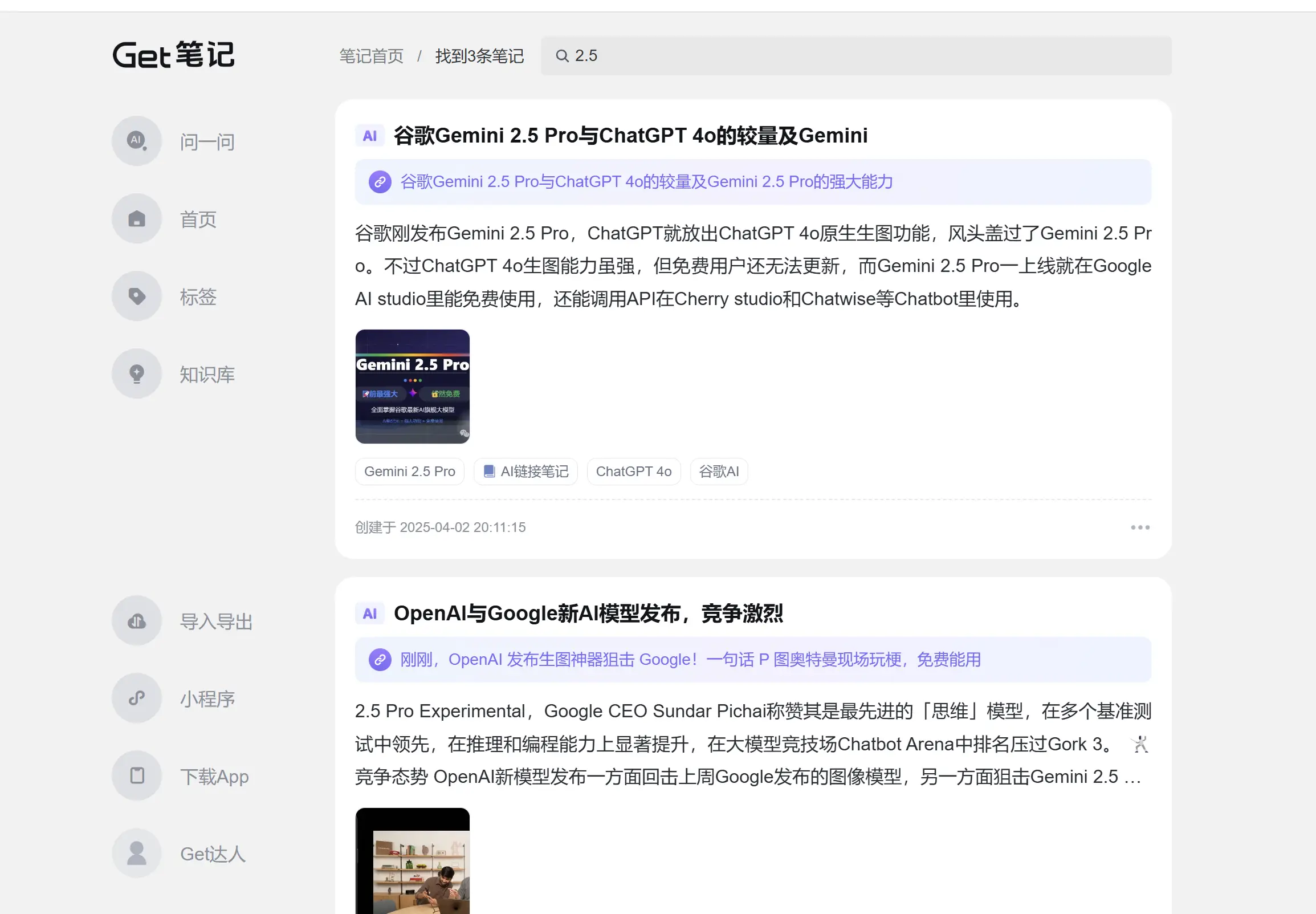
Task: Click the 导入导出 cloud icon
Action: 137,621
